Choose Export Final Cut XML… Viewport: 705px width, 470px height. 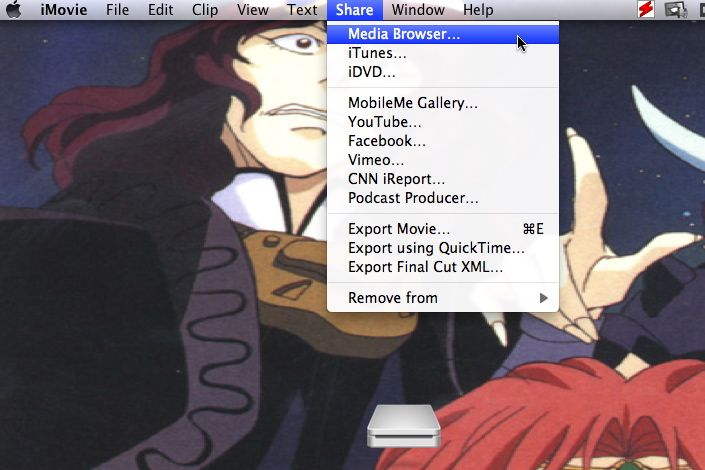pyautogui.click(x=443, y=267)
